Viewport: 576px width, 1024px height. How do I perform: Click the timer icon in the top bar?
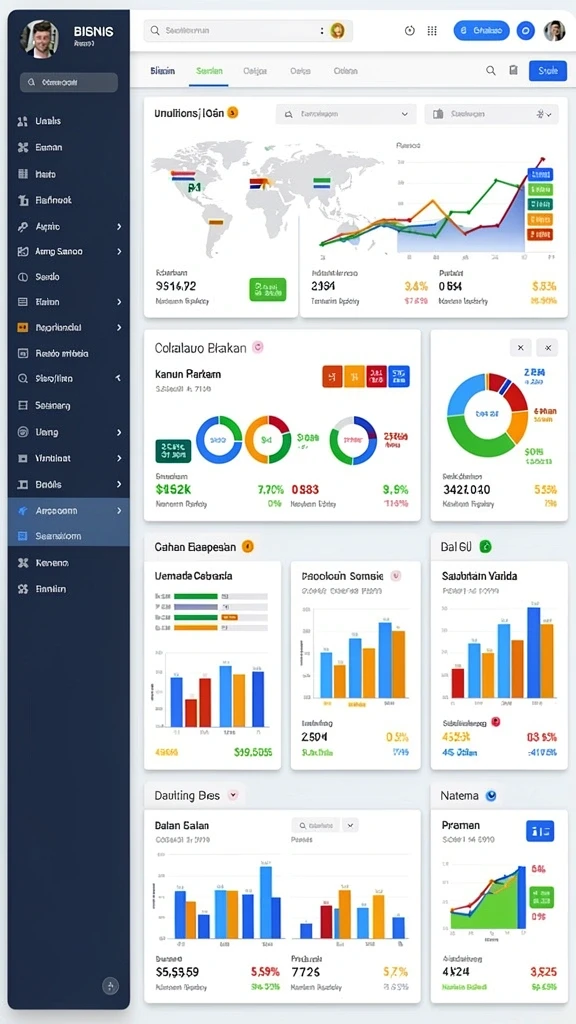tap(410, 31)
